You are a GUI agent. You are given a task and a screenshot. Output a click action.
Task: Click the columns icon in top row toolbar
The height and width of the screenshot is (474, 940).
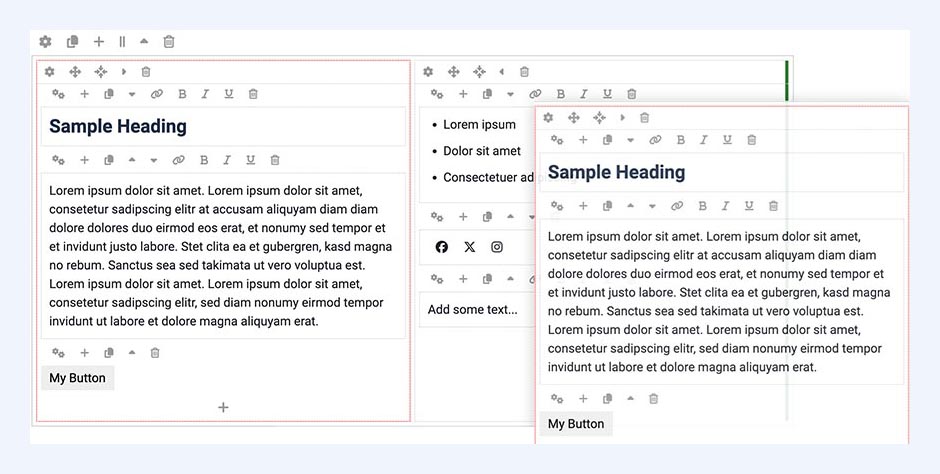tap(122, 41)
